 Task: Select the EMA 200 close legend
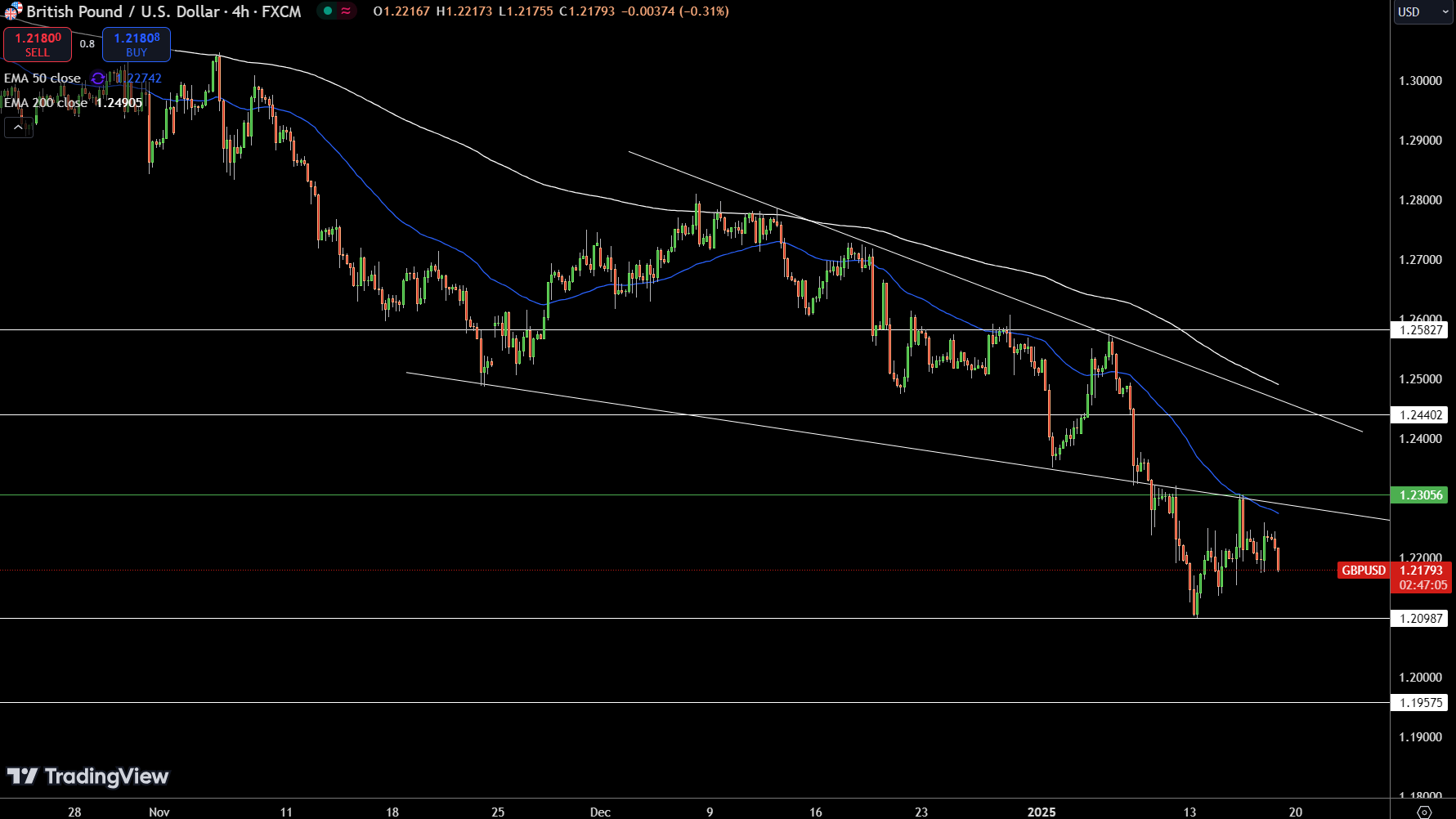pos(46,103)
